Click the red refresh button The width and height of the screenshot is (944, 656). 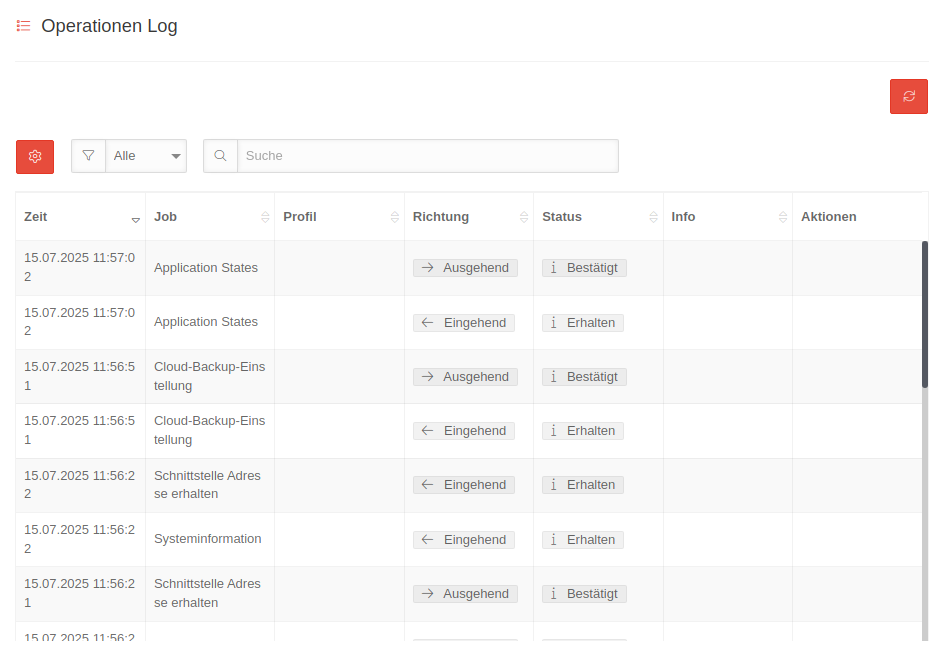click(x=908, y=96)
